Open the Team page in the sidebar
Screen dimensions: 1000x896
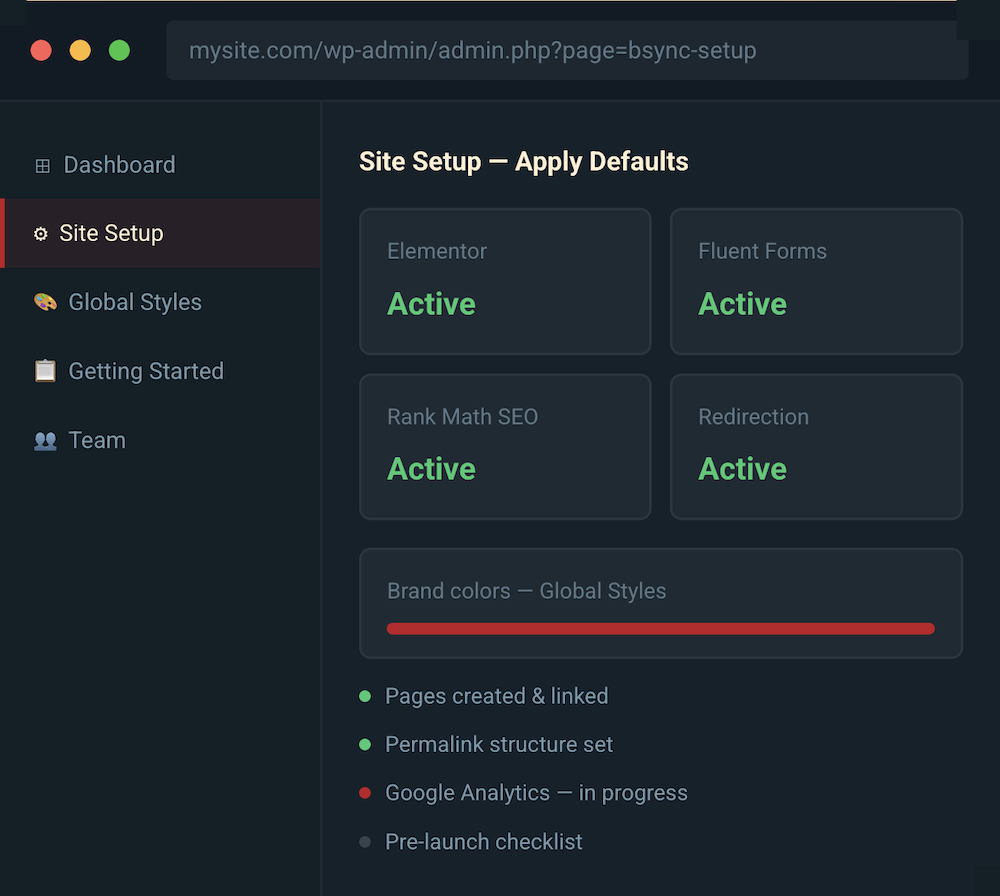click(161, 440)
